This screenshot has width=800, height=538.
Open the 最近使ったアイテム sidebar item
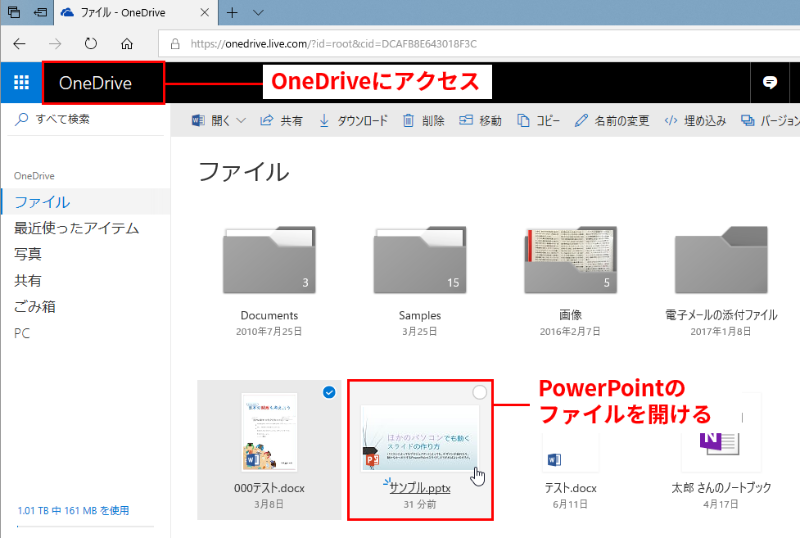pyautogui.click(x=76, y=228)
